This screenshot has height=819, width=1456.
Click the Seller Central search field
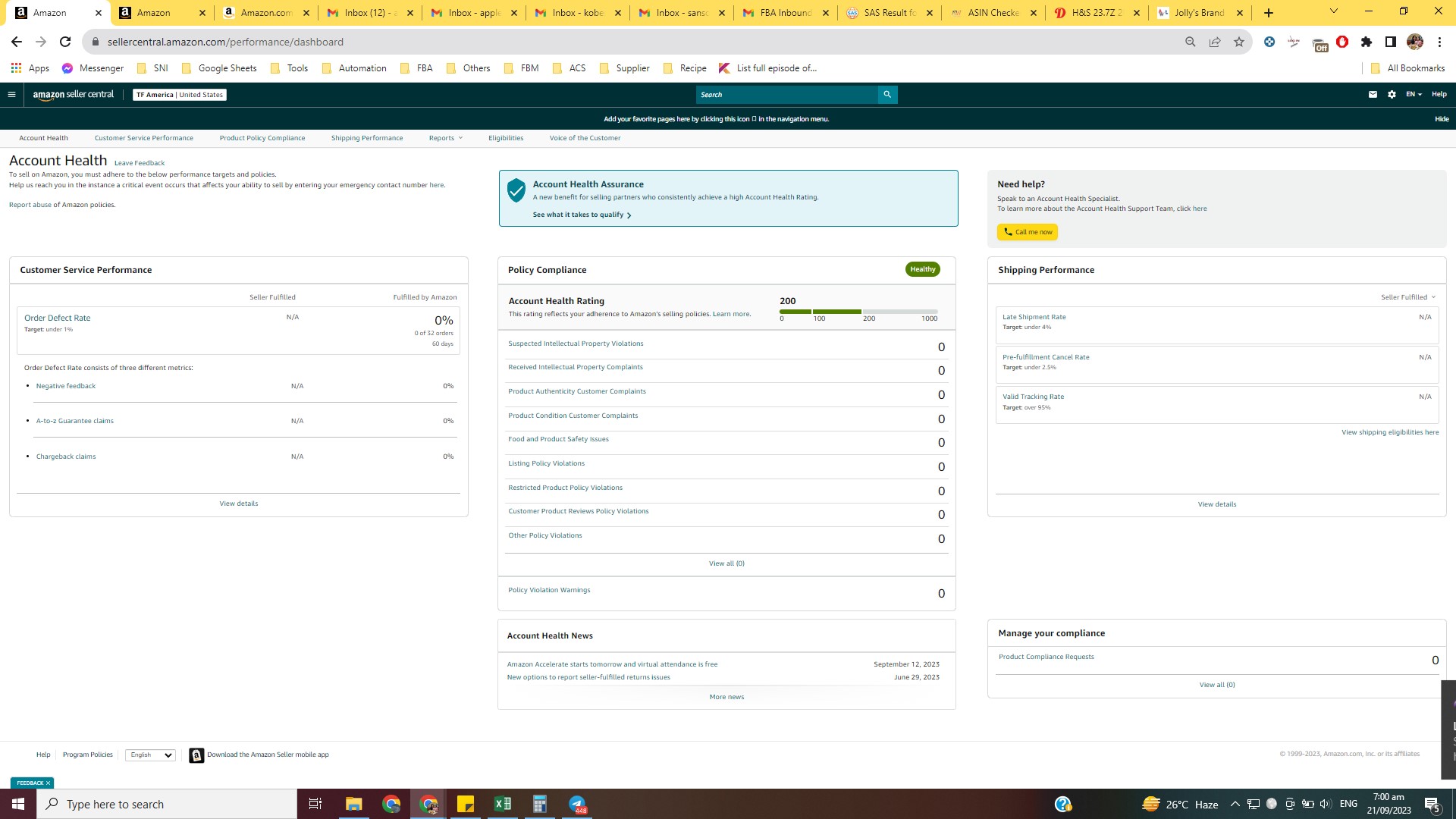coord(787,95)
